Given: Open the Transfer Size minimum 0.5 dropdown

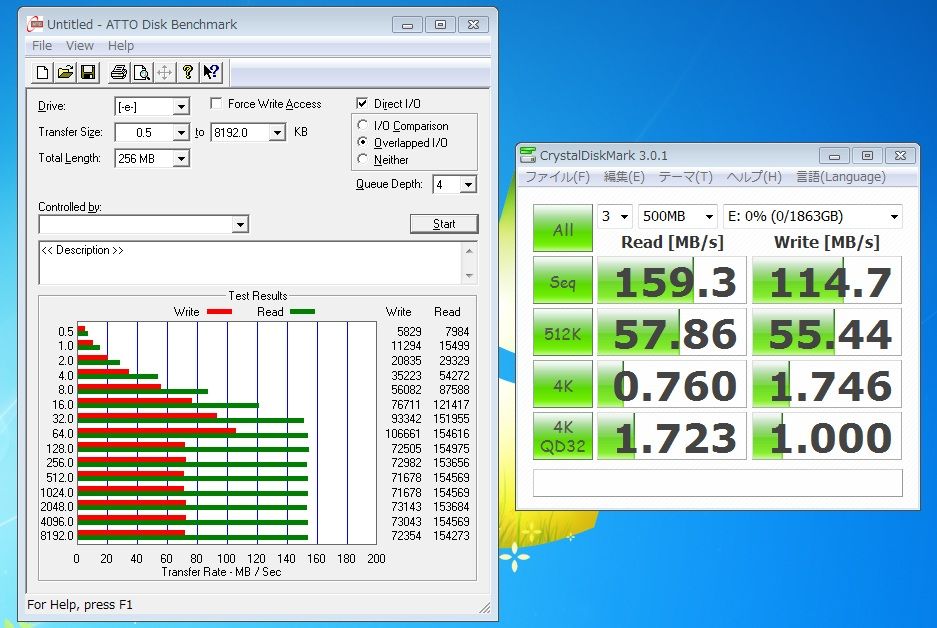Looking at the screenshot, I should 181,132.
